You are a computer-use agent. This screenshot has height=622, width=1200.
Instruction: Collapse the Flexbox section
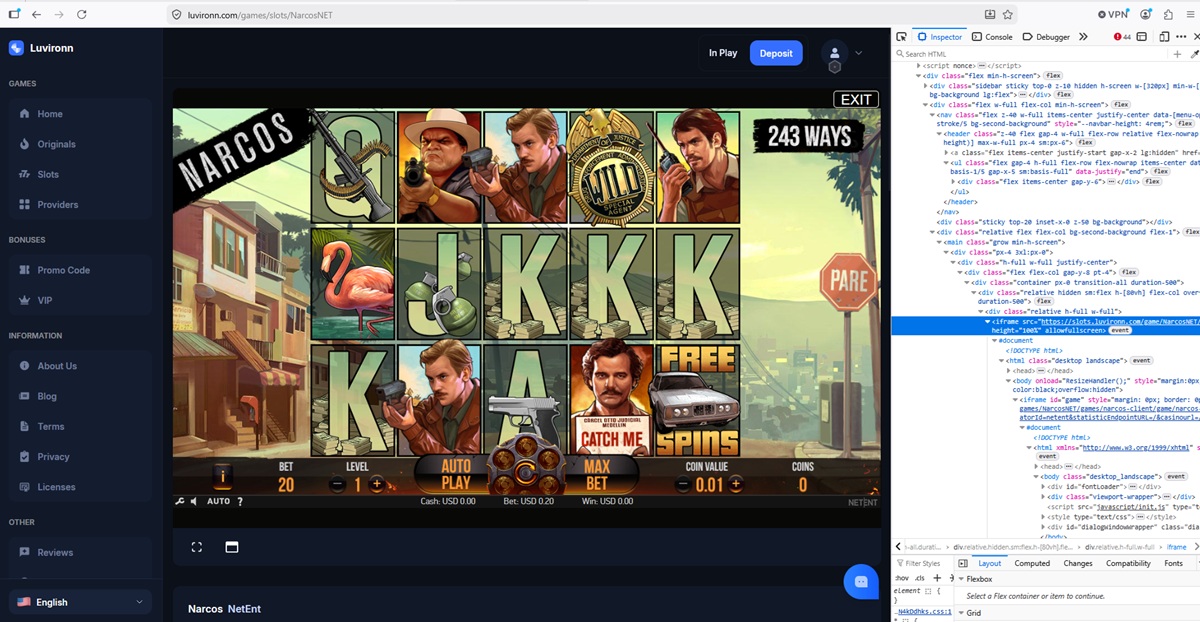tap(962, 579)
